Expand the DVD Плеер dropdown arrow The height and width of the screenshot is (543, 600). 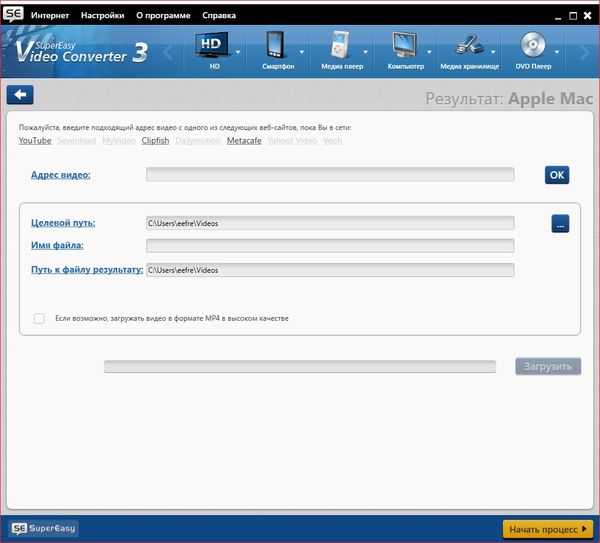(x=557, y=52)
